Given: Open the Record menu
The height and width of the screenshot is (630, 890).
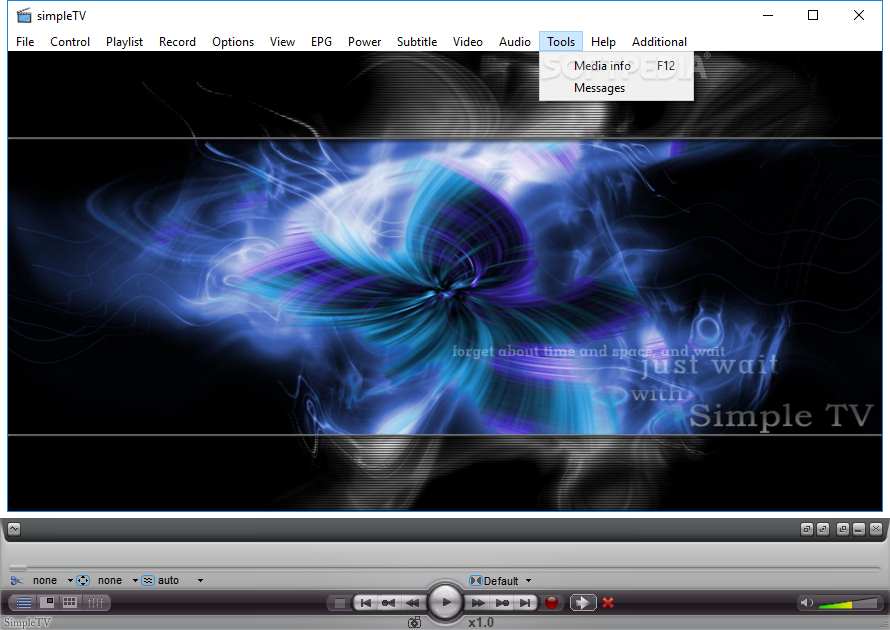Looking at the screenshot, I should click(177, 41).
